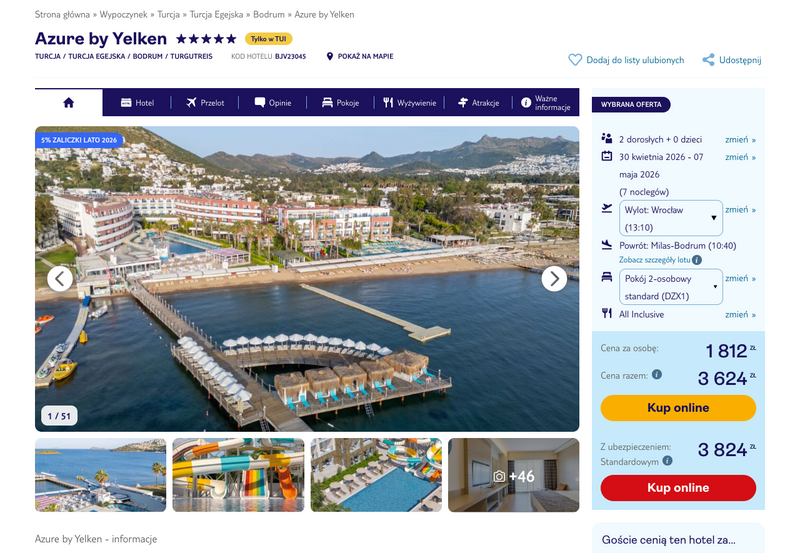Click the map pin icon beside Pokaż na mapie
Screen dimensions: 800x553
[x=330, y=56]
